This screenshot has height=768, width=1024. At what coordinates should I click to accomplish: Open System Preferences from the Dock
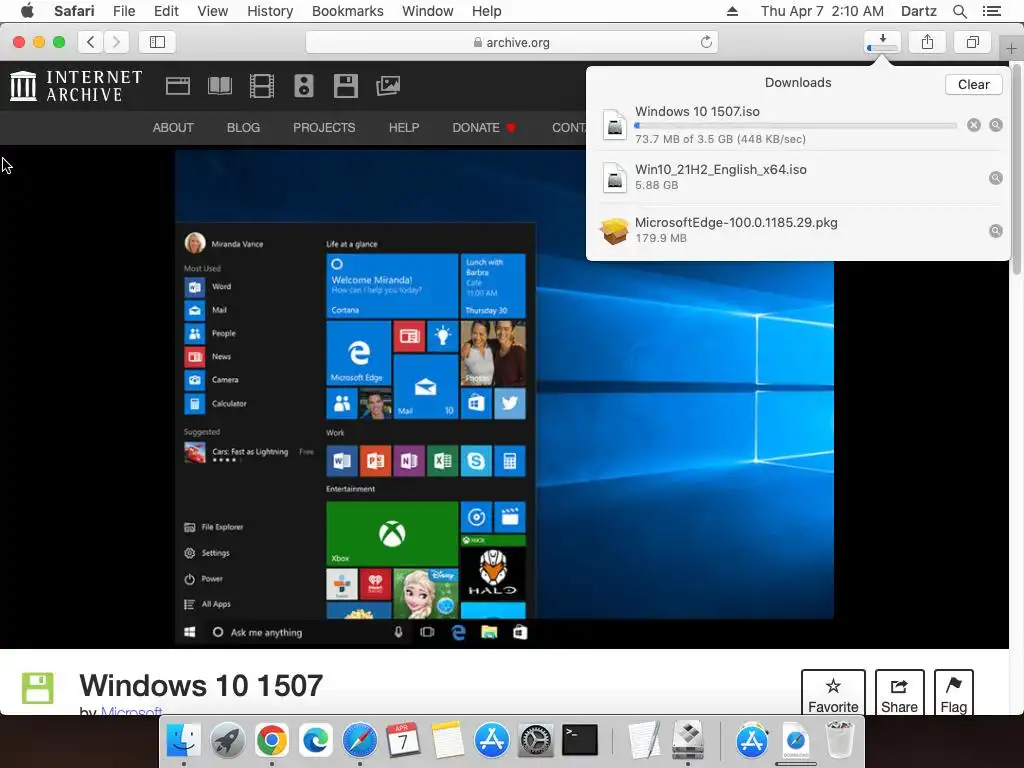(x=536, y=741)
